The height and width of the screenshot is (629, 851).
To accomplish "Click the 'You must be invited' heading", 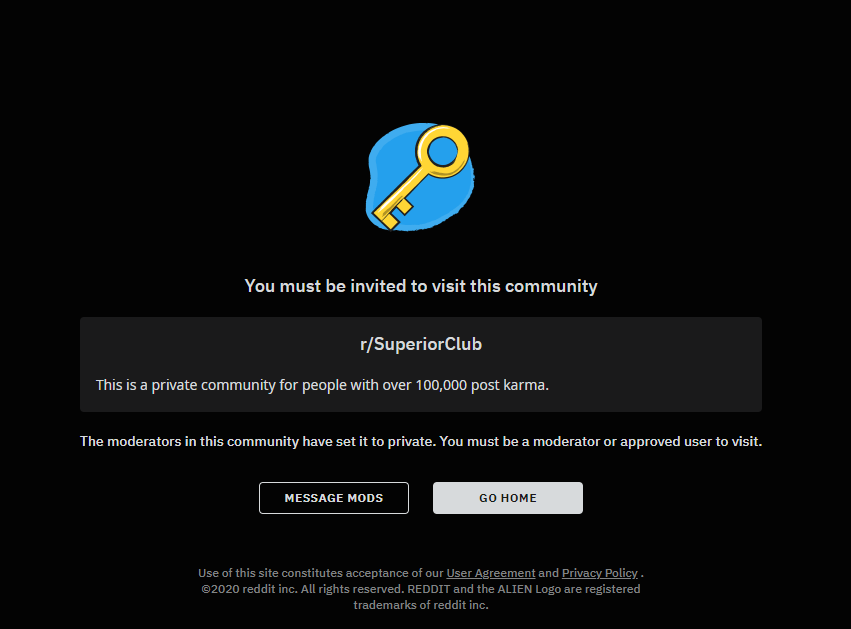I will click(421, 286).
